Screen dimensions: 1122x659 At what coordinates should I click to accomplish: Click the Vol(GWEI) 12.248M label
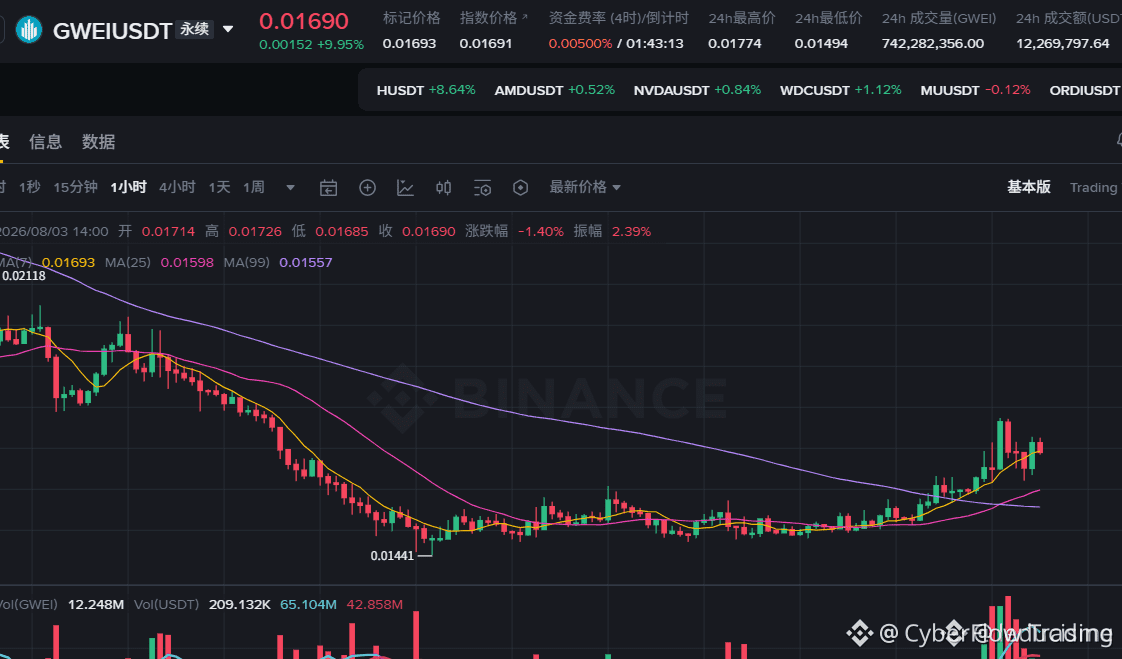(62, 605)
